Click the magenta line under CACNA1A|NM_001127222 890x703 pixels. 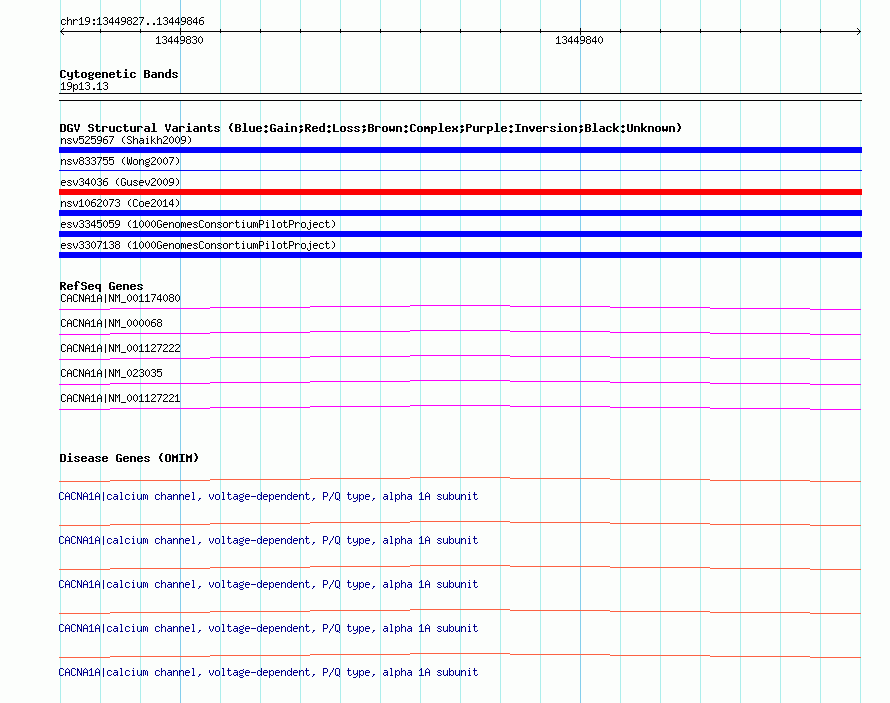pos(460,357)
